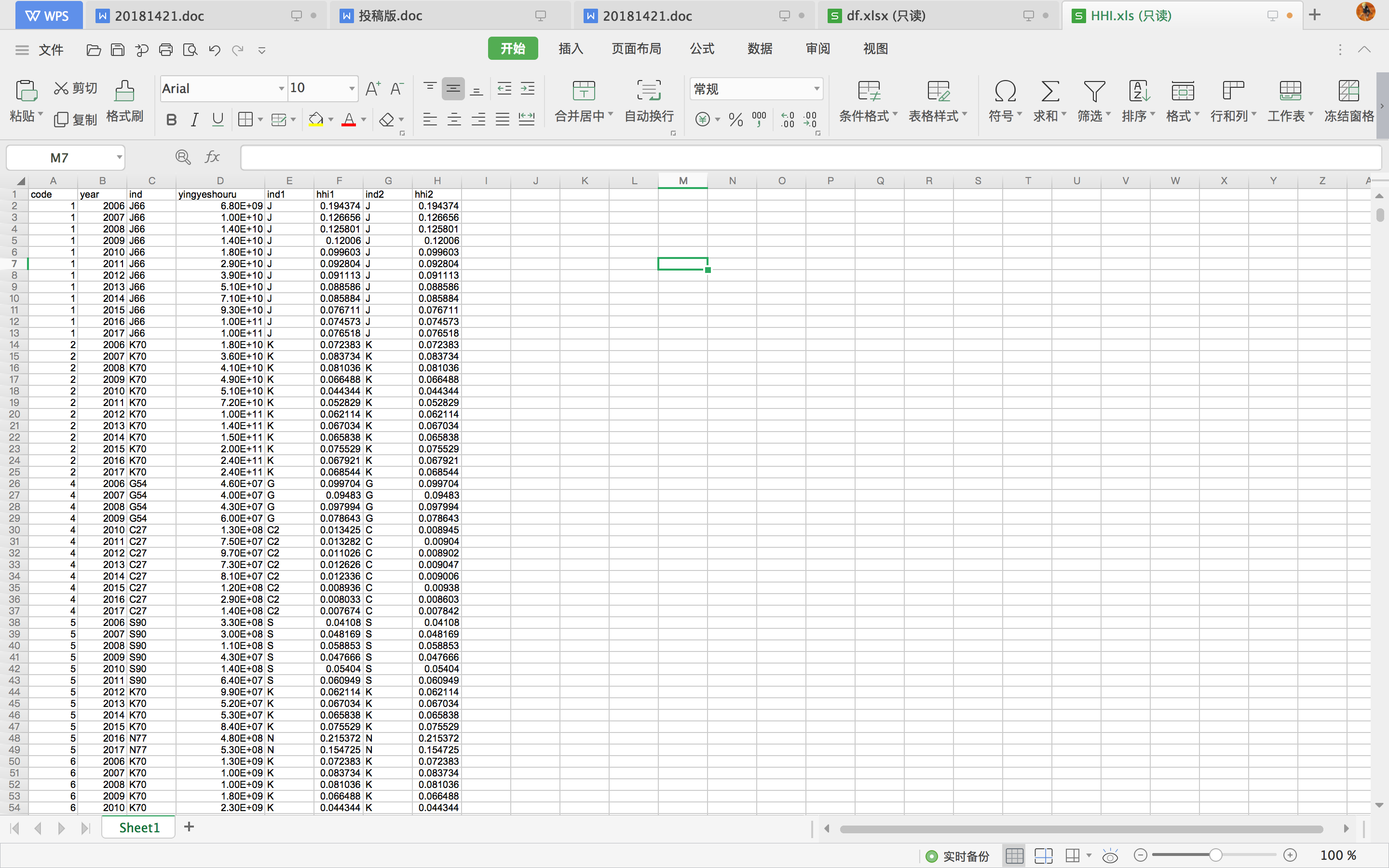Viewport: 1389px width, 868px height.
Task: Click the add new sheet plus button
Action: click(x=189, y=827)
